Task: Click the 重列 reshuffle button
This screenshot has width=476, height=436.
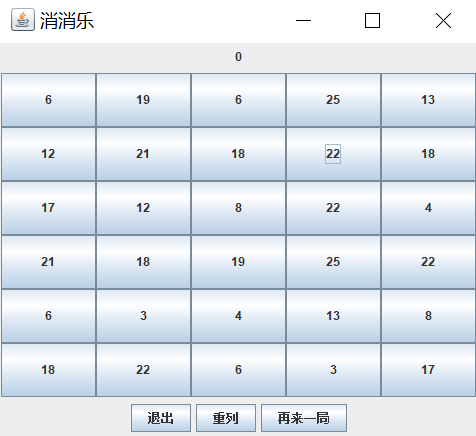Action: pos(226,418)
